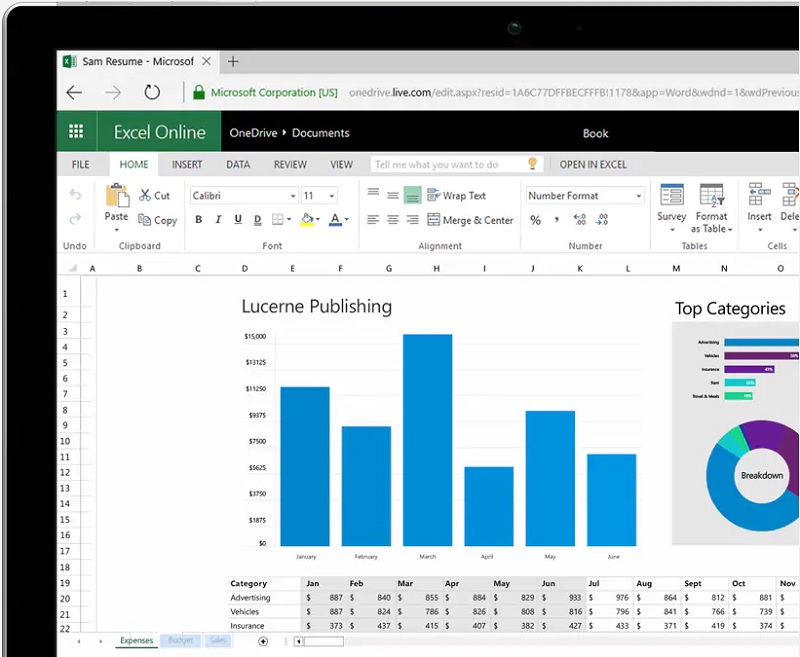The height and width of the screenshot is (657, 800).
Task: Switch to the VIEW tab
Action: (341, 164)
